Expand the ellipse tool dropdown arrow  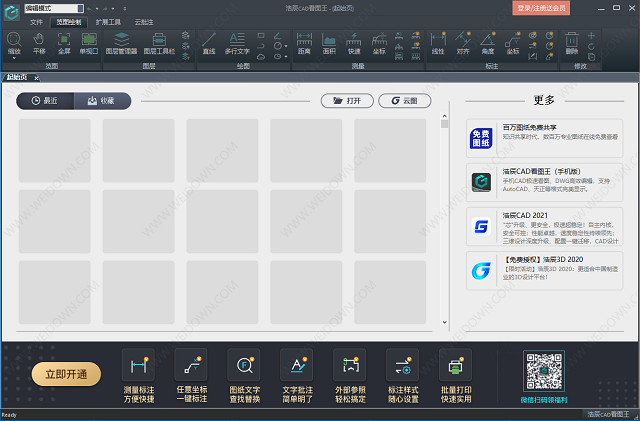[x=286, y=57]
